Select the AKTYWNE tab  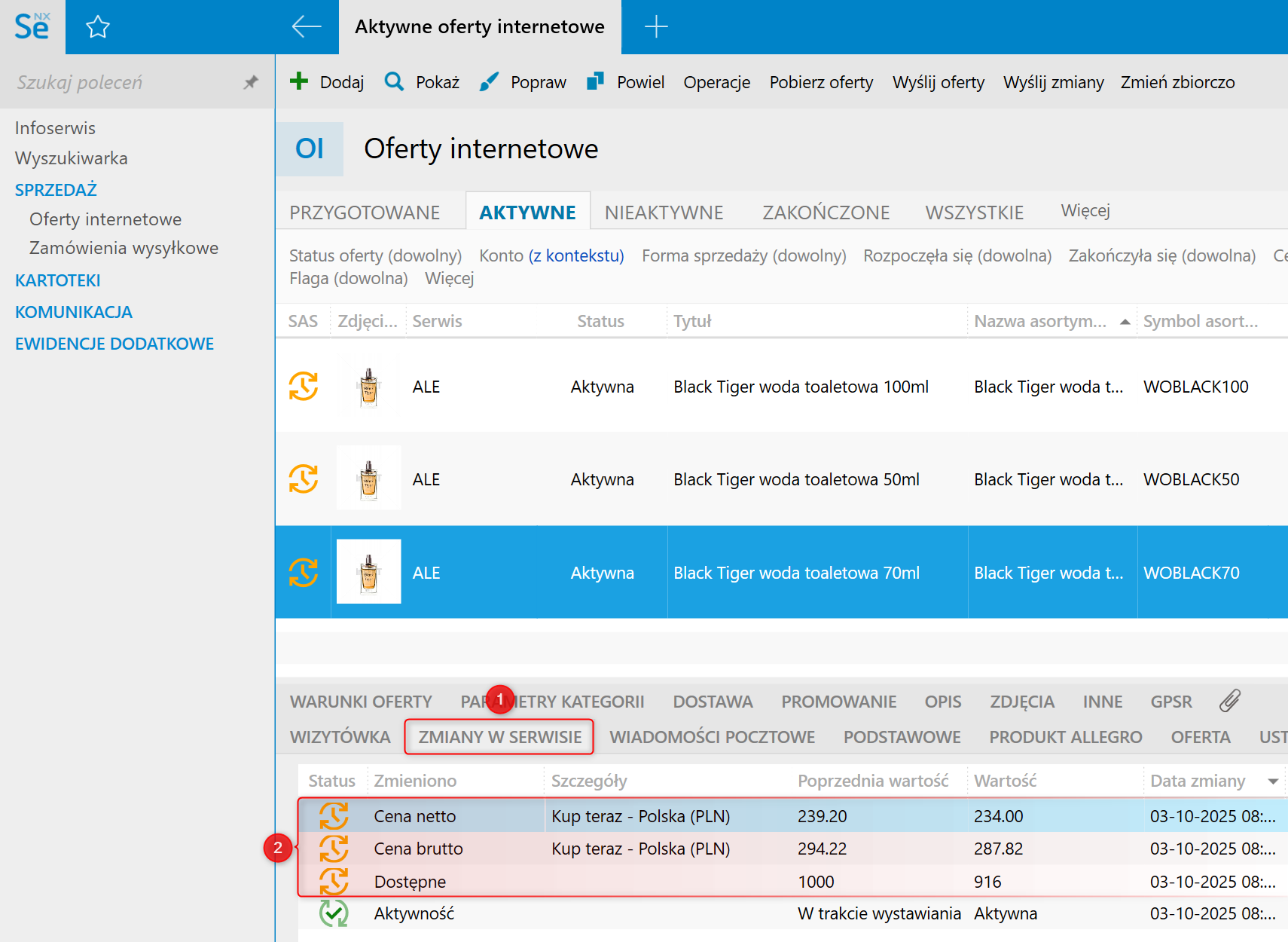(527, 213)
